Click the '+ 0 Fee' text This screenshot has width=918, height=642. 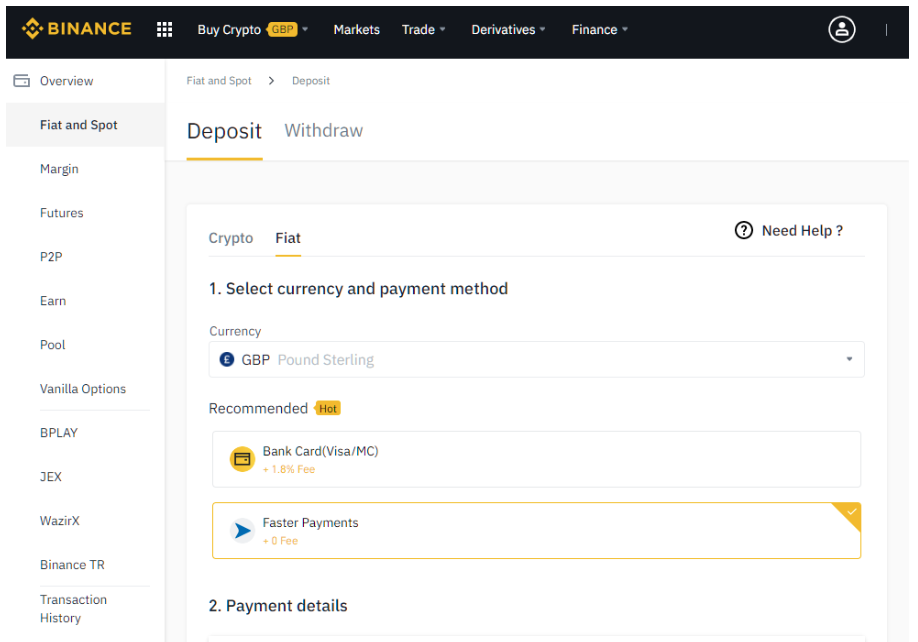280,541
